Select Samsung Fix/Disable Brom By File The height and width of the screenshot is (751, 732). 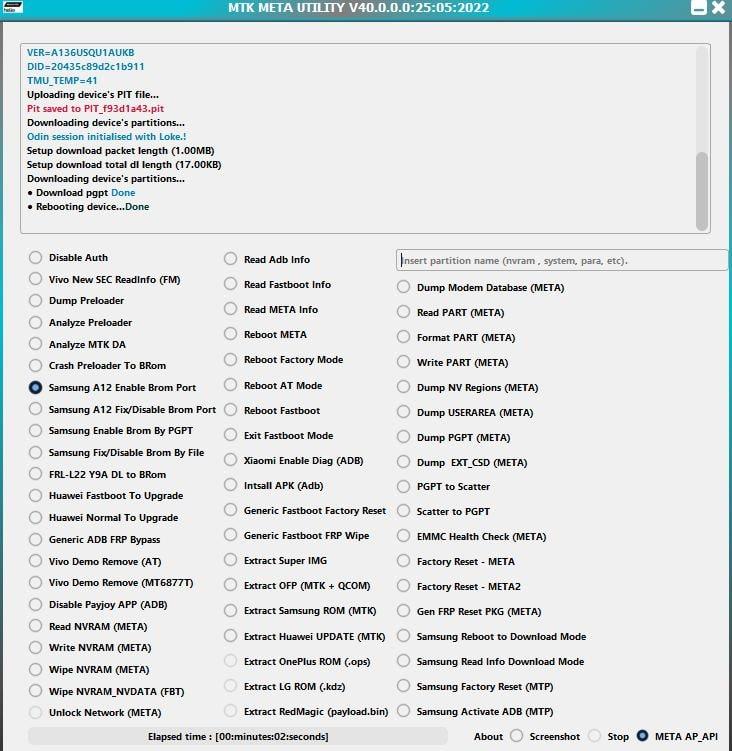[x=35, y=453]
